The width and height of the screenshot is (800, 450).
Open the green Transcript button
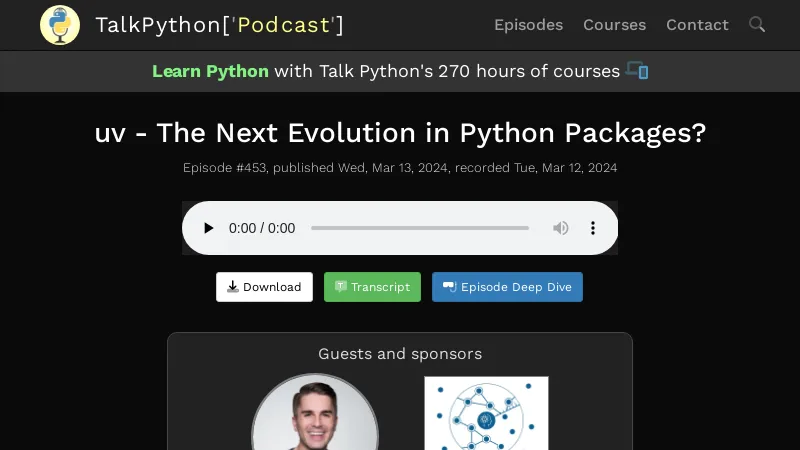coord(372,287)
